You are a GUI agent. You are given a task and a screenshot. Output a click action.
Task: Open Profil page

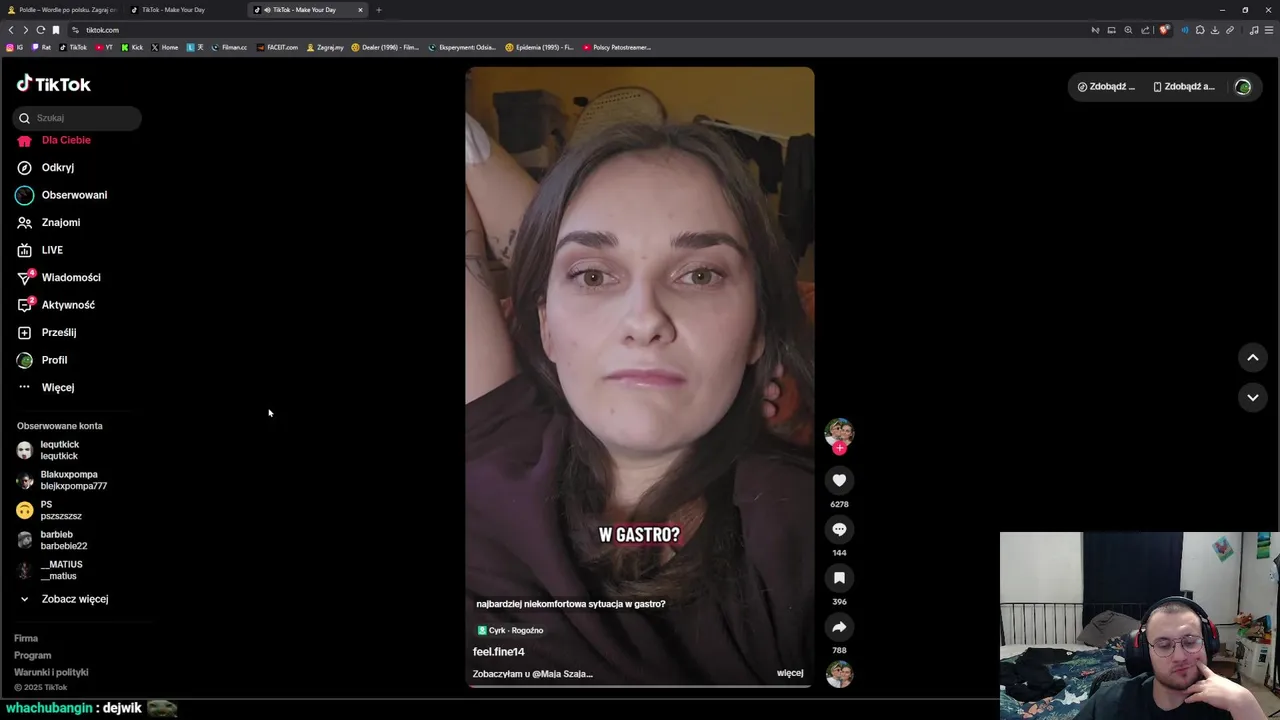point(42,360)
